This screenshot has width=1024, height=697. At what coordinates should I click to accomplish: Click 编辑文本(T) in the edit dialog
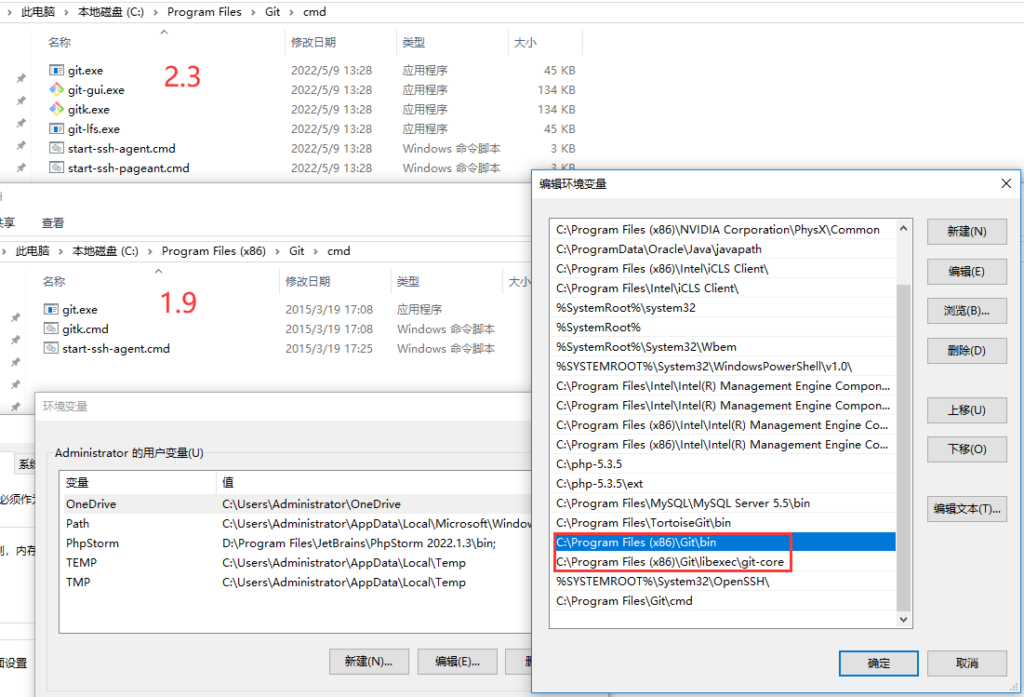click(966, 509)
